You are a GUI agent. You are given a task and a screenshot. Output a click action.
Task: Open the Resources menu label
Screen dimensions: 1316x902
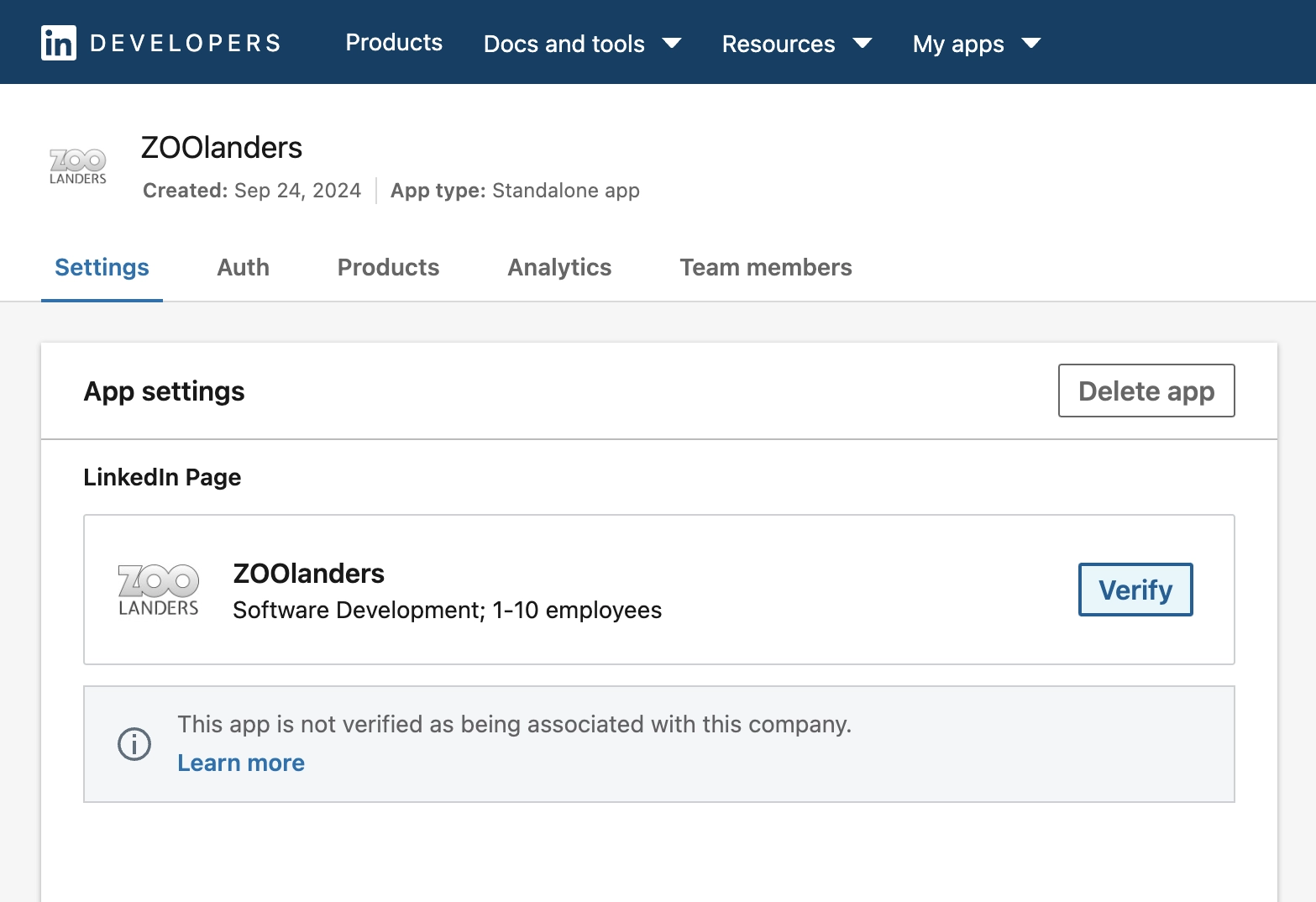[779, 44]
